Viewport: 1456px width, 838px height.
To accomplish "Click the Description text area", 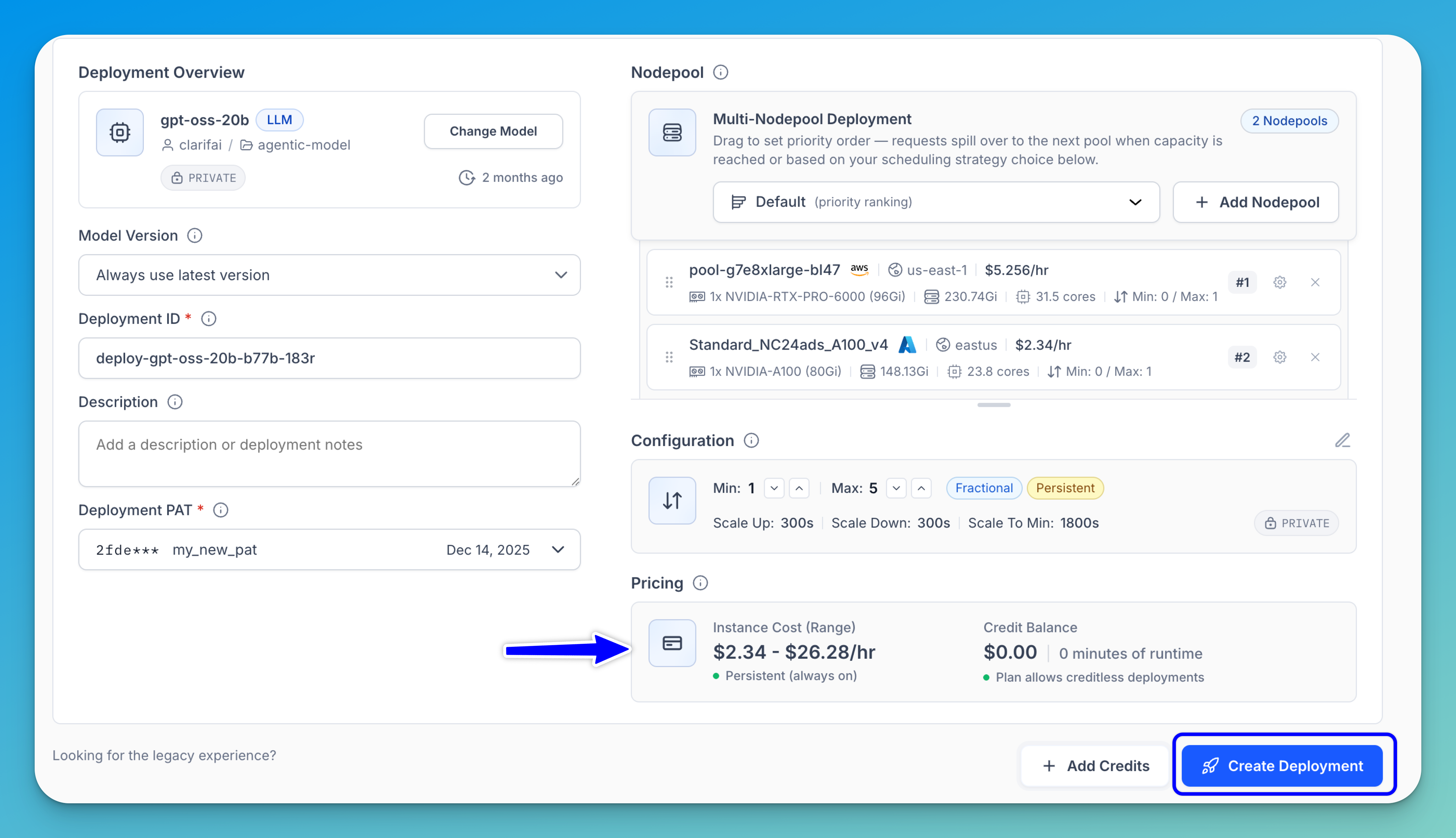I will (x=329, y=454).
